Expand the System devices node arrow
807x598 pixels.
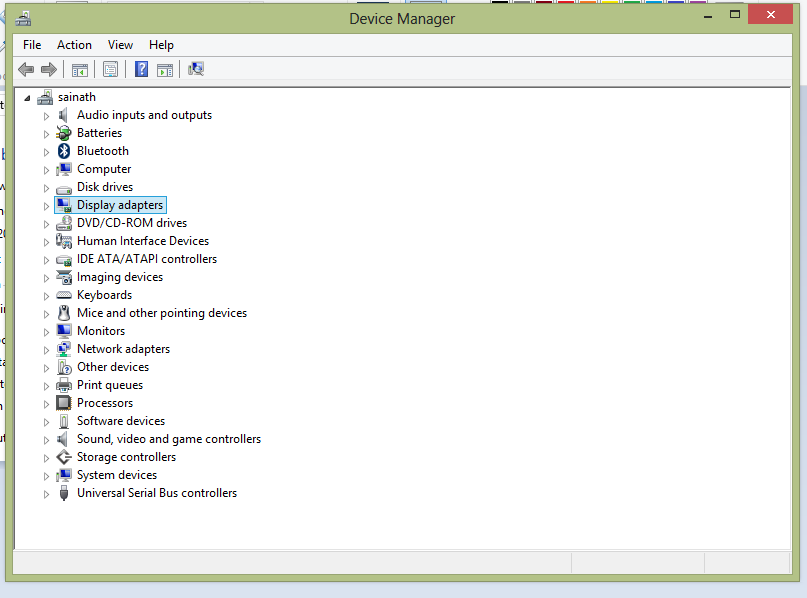tap(46, 477)
